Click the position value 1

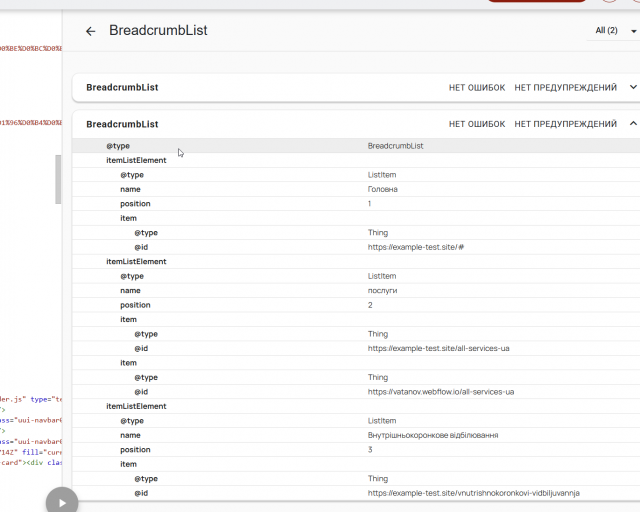[369, 203]
